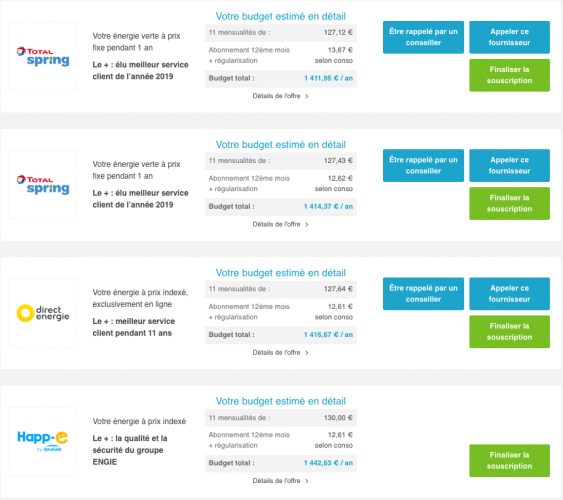Click the Happ-e by Engie logo
The image size is (563, 500).
(43, 441)
